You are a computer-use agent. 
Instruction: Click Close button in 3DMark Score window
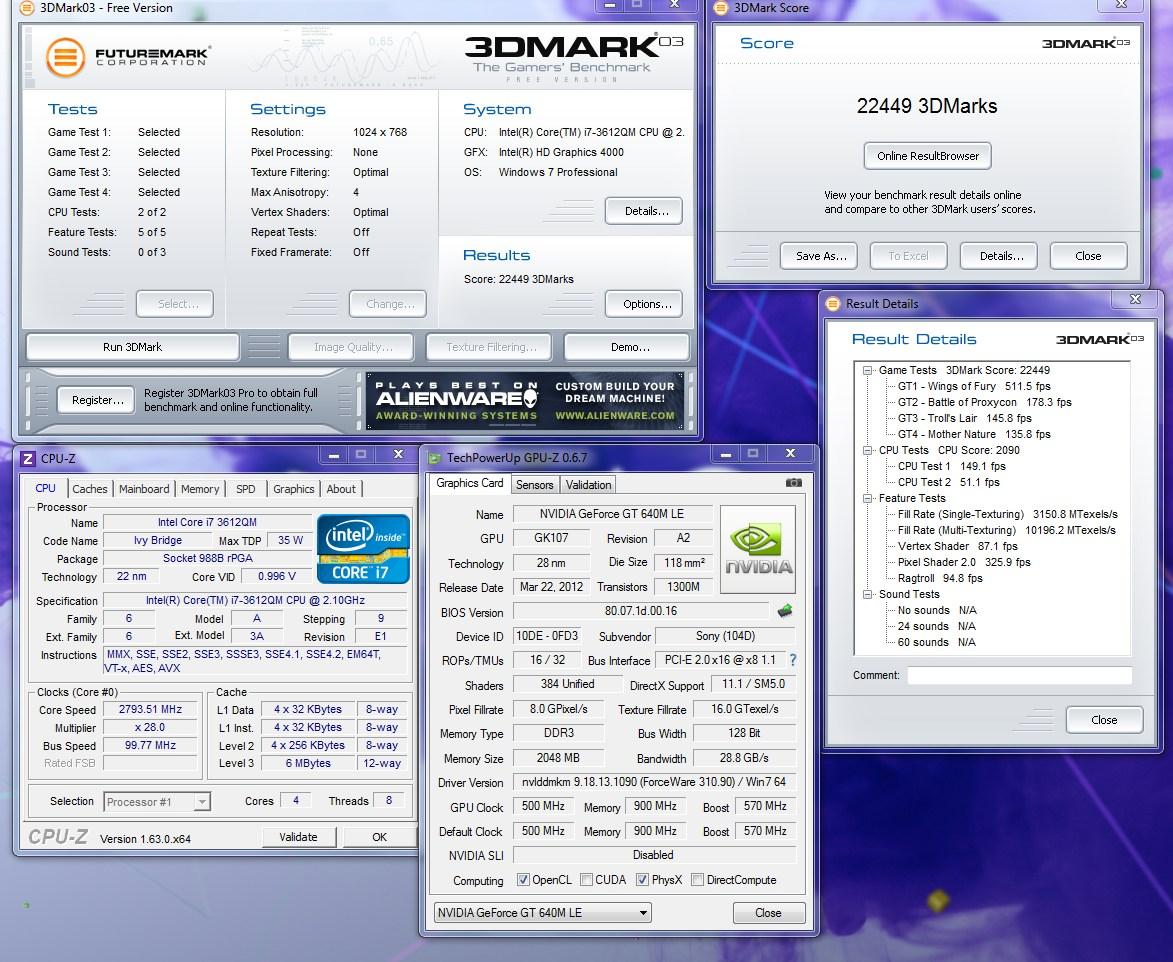(x=1088, y=256)
